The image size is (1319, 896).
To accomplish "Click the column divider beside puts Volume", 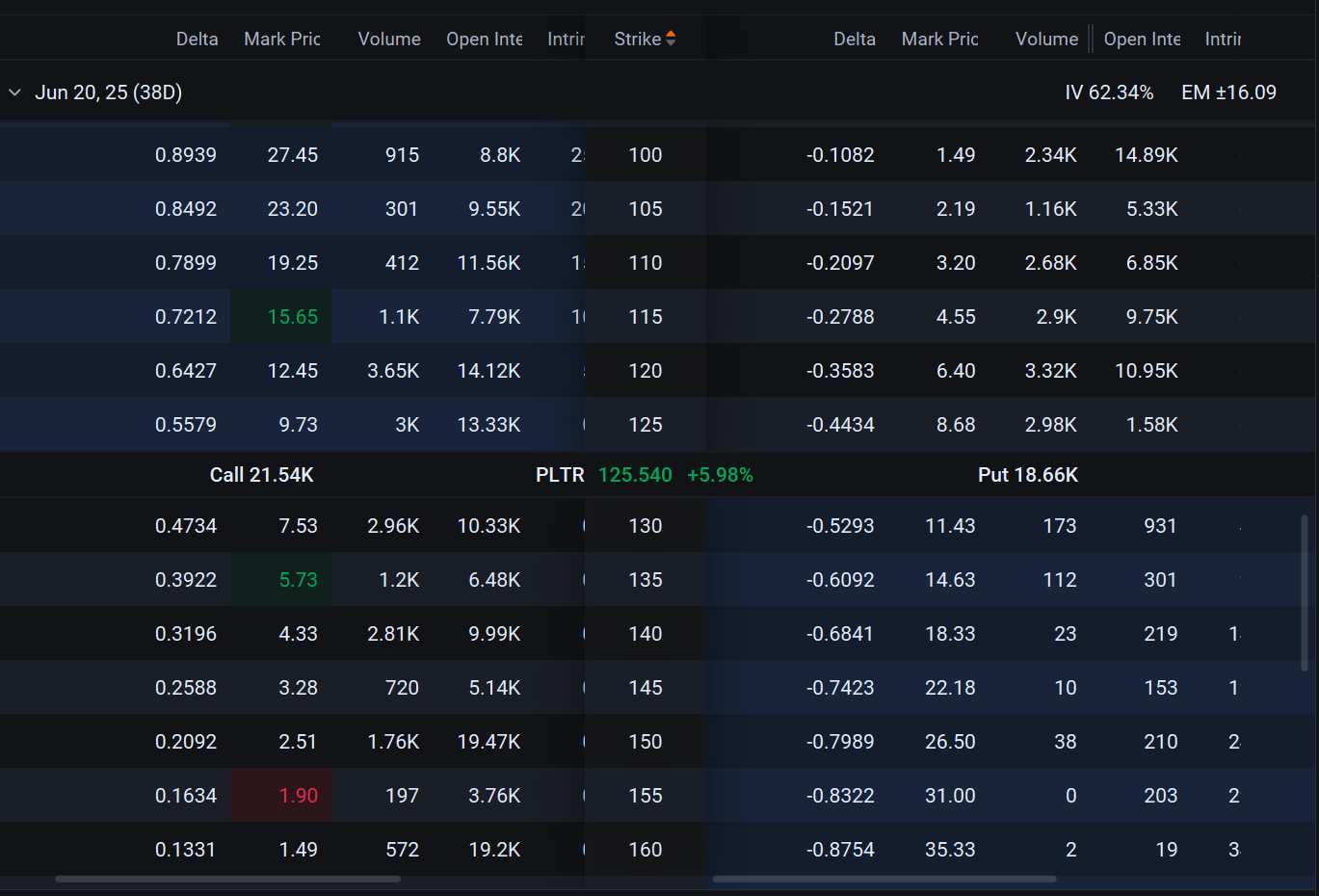I will tap(1091, 39).
